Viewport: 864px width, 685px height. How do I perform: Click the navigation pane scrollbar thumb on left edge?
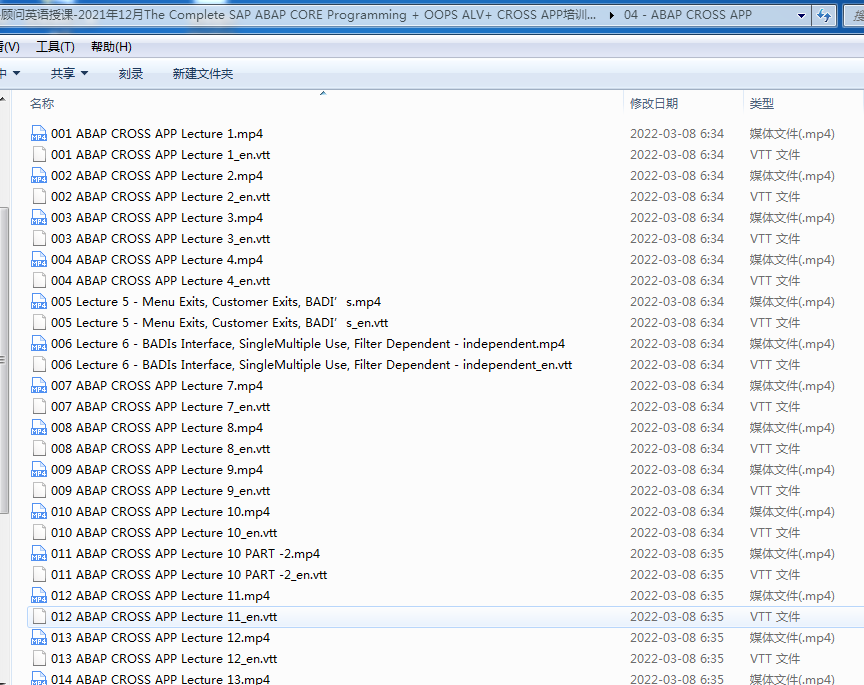(x=4, y=360)
